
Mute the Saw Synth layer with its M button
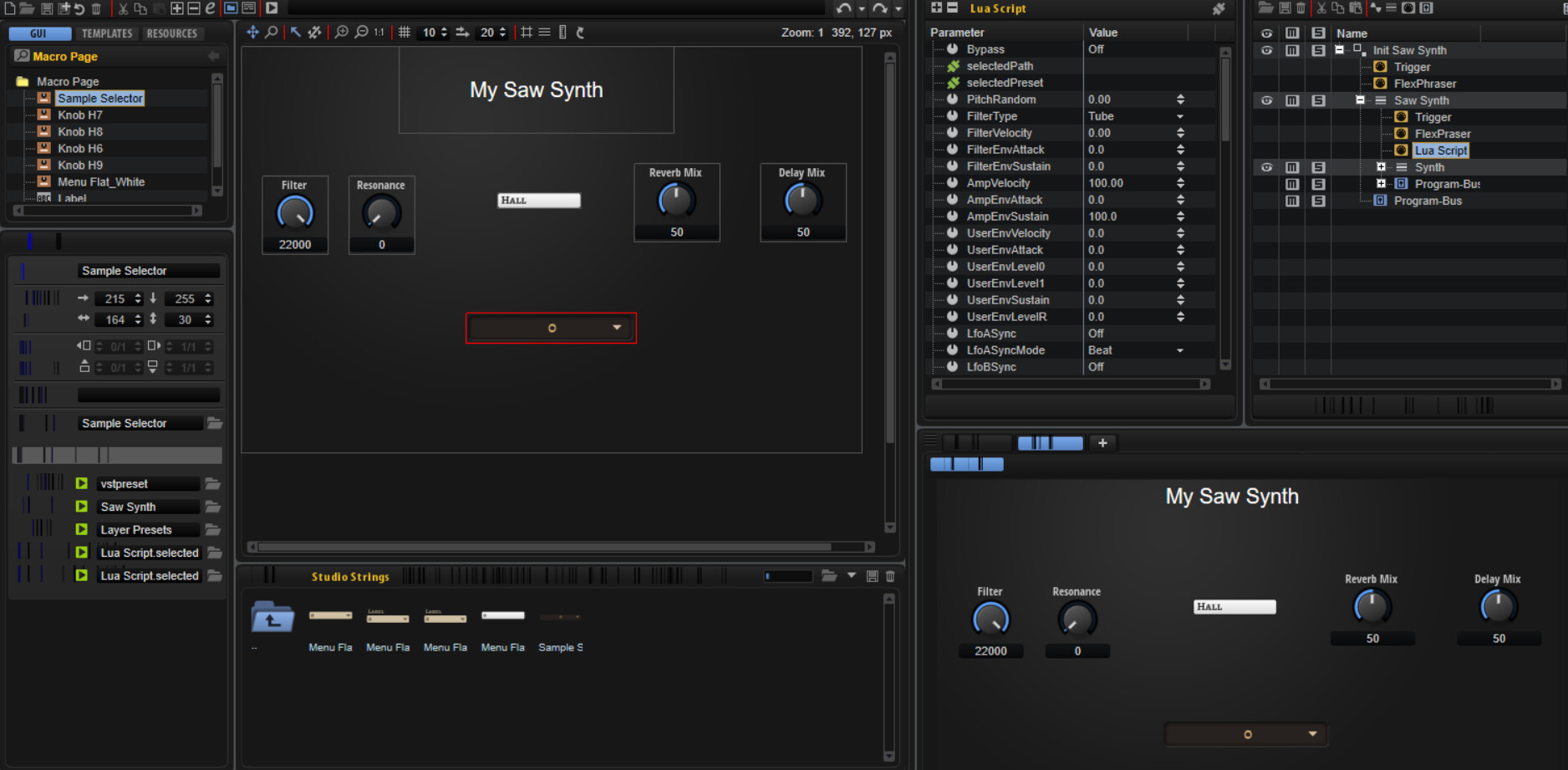1292,100
